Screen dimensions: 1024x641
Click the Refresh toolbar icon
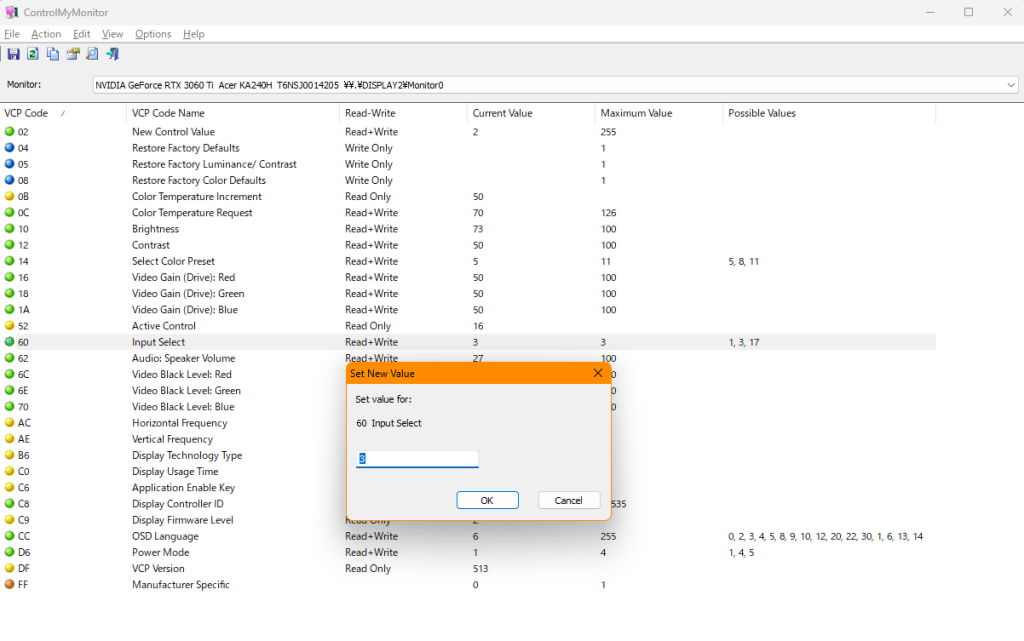[x=33, y=54]
